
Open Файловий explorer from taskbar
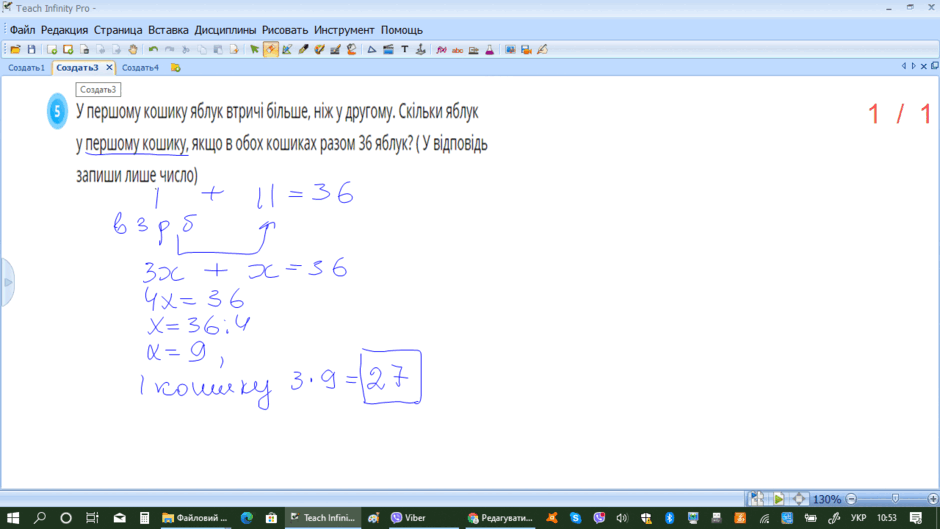[x=195, y=518]
